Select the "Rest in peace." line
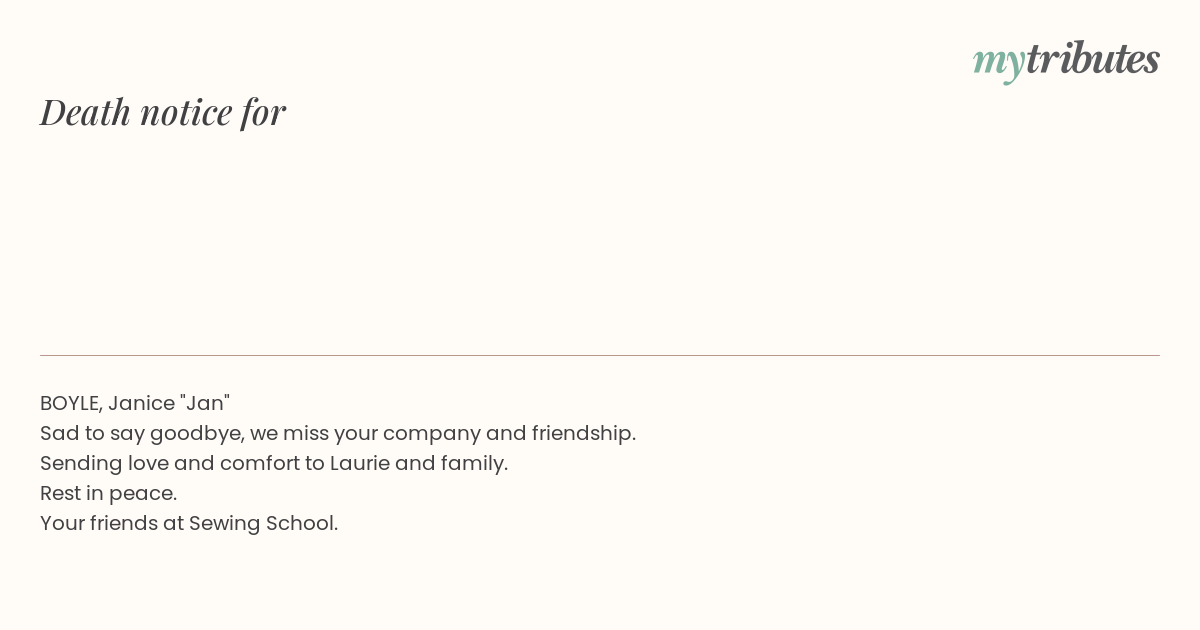The height and width of the screenshot is (630, 1200). (109, 493)
